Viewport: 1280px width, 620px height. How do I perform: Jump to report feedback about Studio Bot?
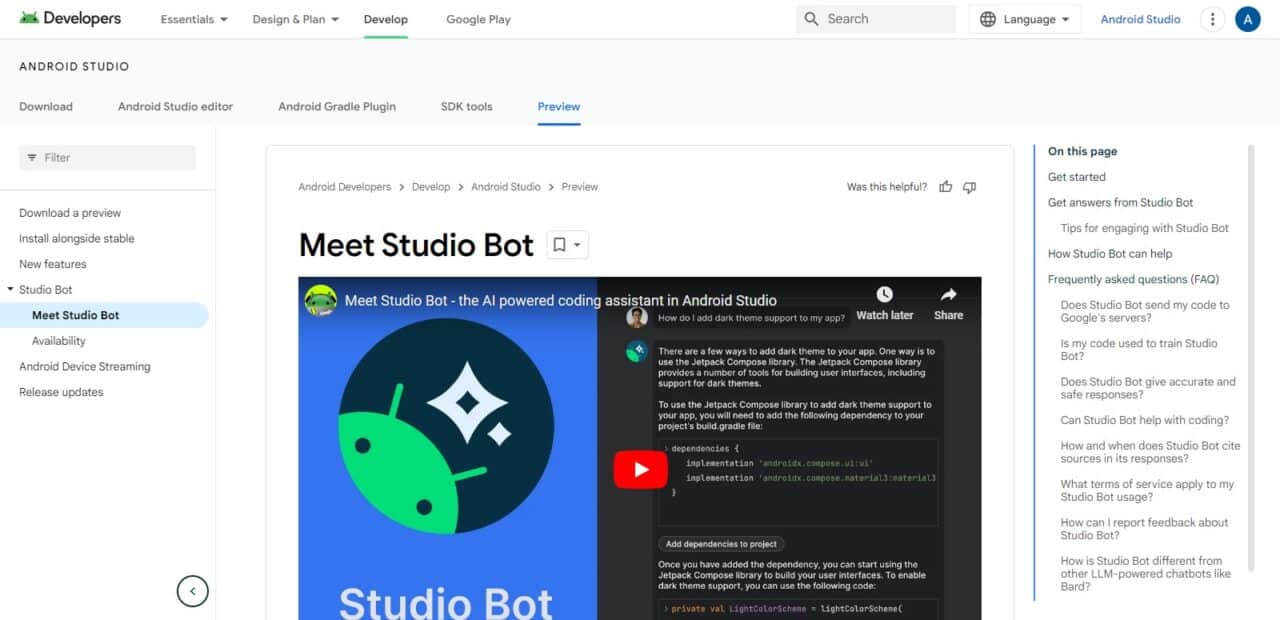(1145, 529)
